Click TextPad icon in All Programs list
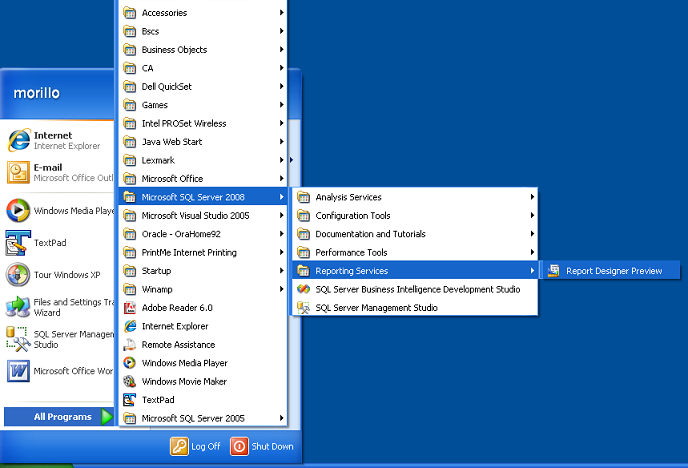 pyautogui.click(x=129, y=400)
